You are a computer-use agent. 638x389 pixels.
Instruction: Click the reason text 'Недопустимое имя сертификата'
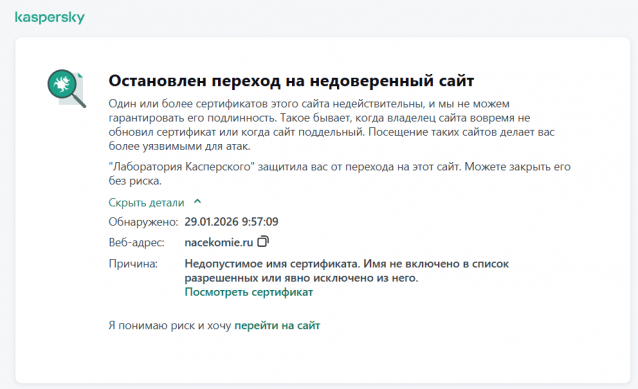[272, 264]
